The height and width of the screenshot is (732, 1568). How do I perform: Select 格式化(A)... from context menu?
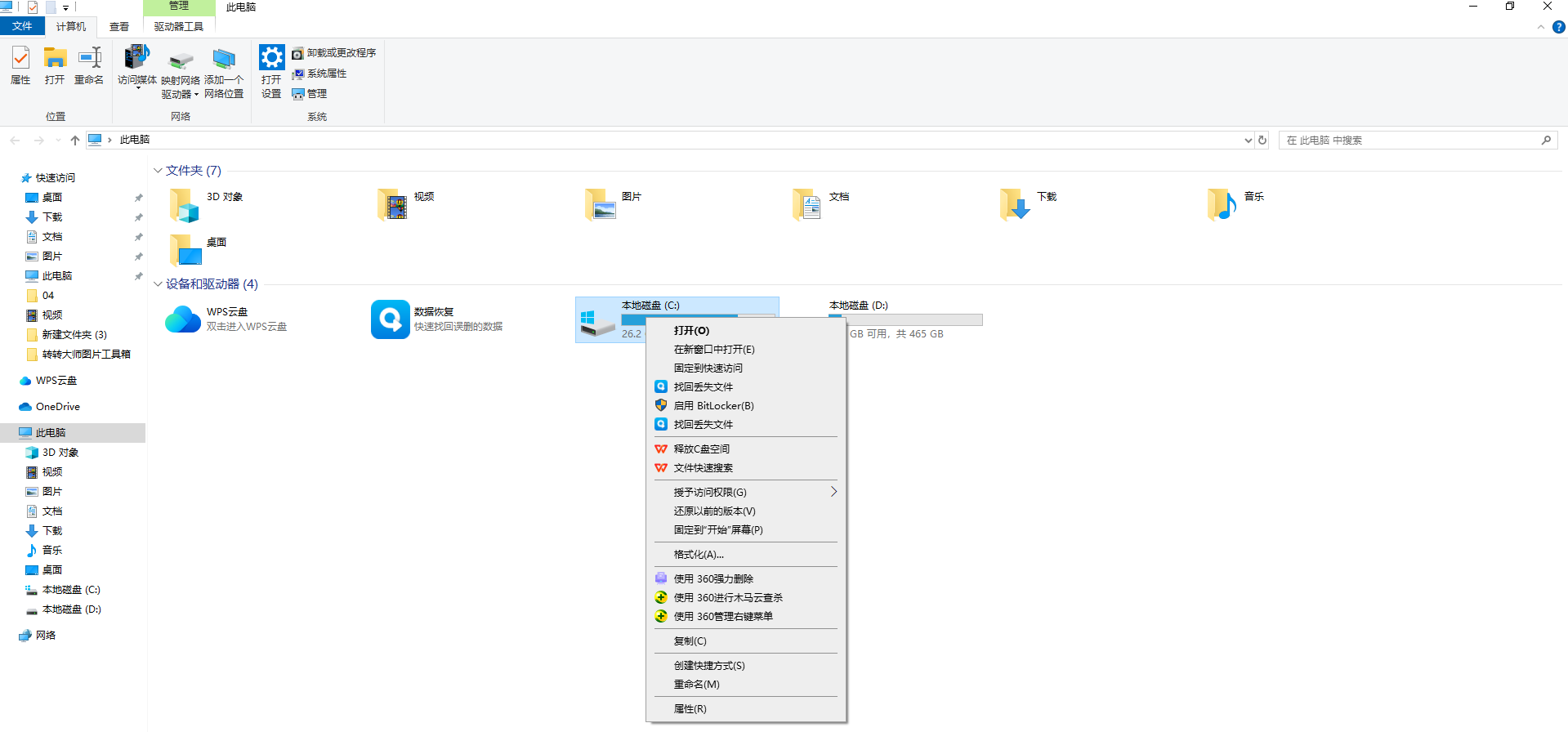699,555
